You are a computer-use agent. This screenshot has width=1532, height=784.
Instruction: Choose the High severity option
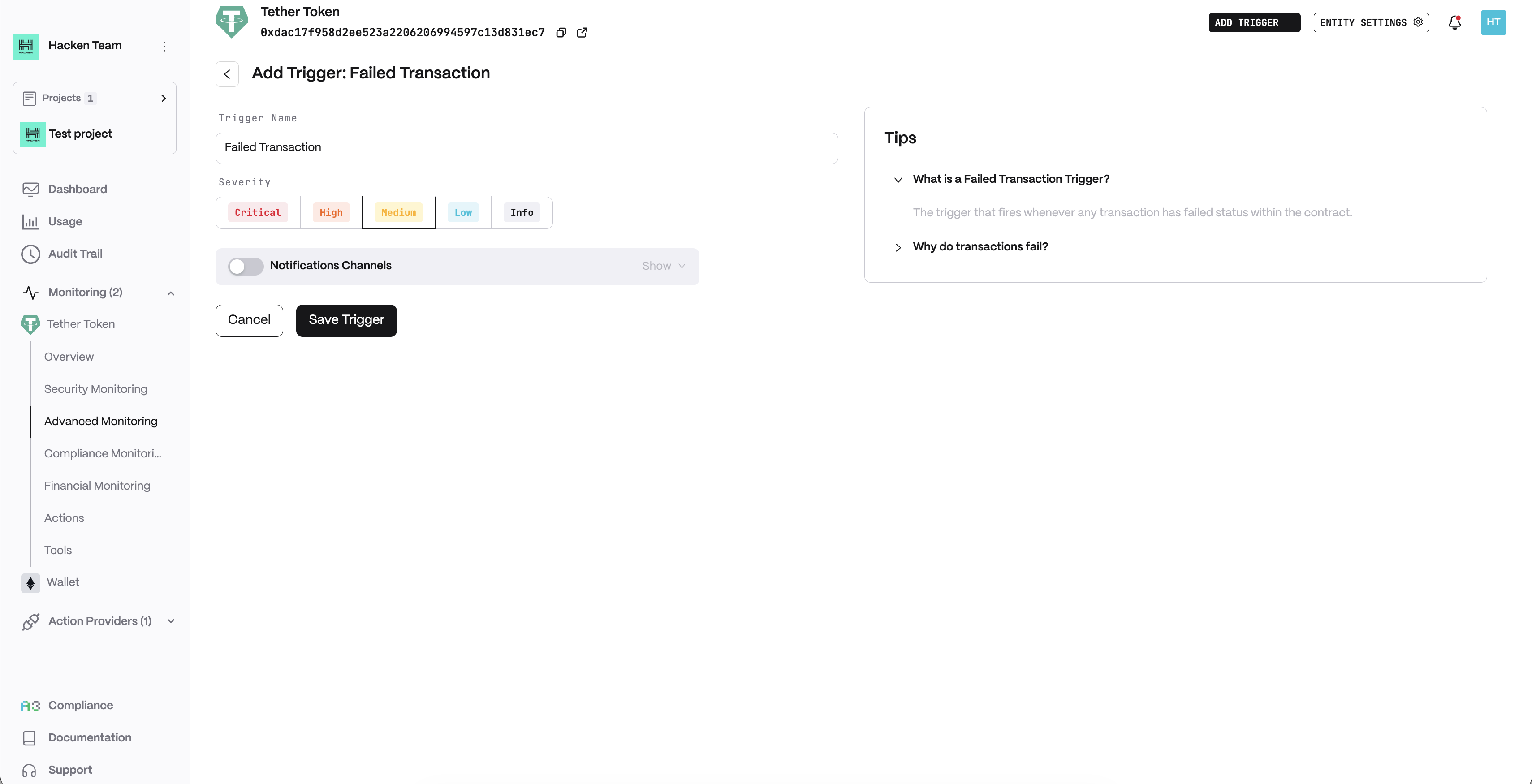[331, 213]
